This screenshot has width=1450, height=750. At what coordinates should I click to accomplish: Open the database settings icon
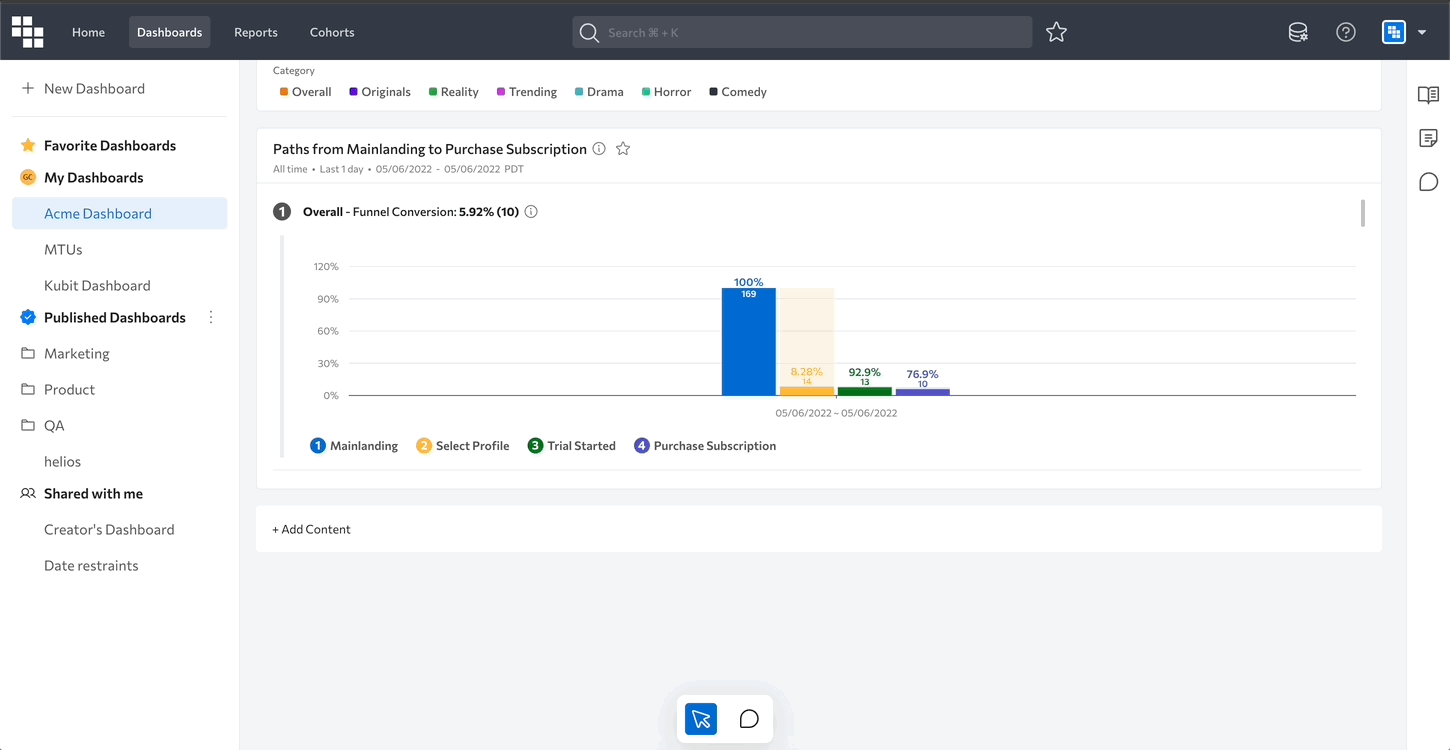pos(1298,32)
